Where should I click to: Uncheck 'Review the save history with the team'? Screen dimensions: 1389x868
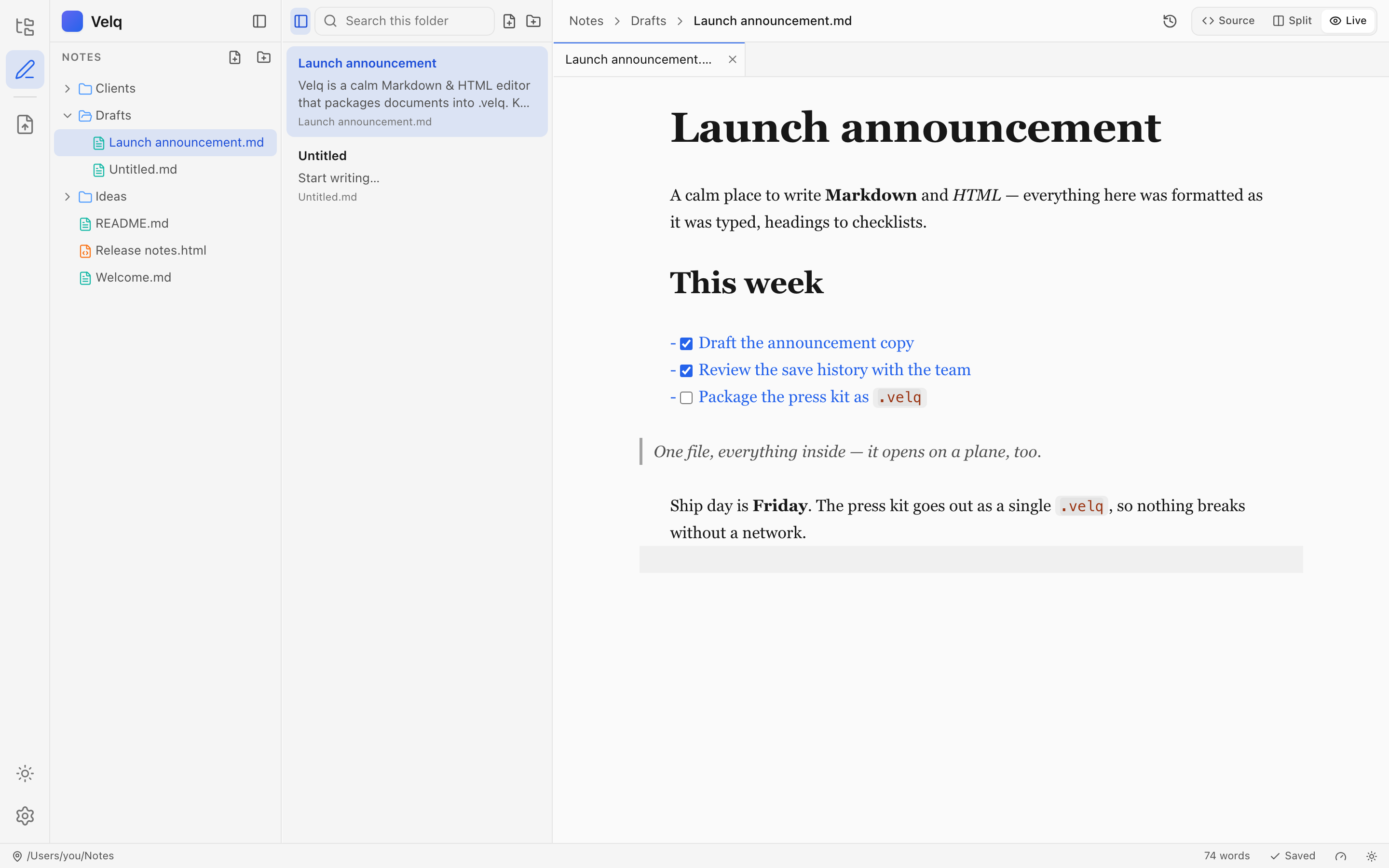[686, 371]
